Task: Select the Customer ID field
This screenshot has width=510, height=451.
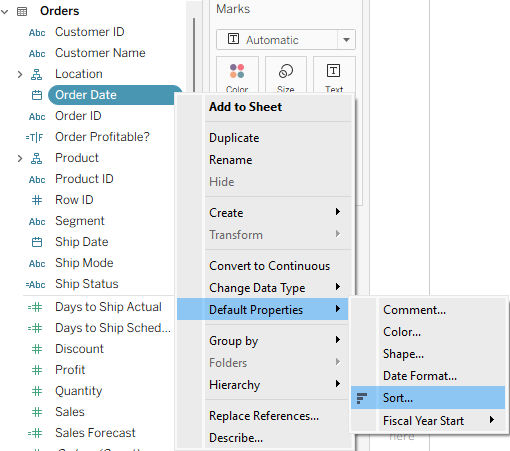Action: [90, 32]
